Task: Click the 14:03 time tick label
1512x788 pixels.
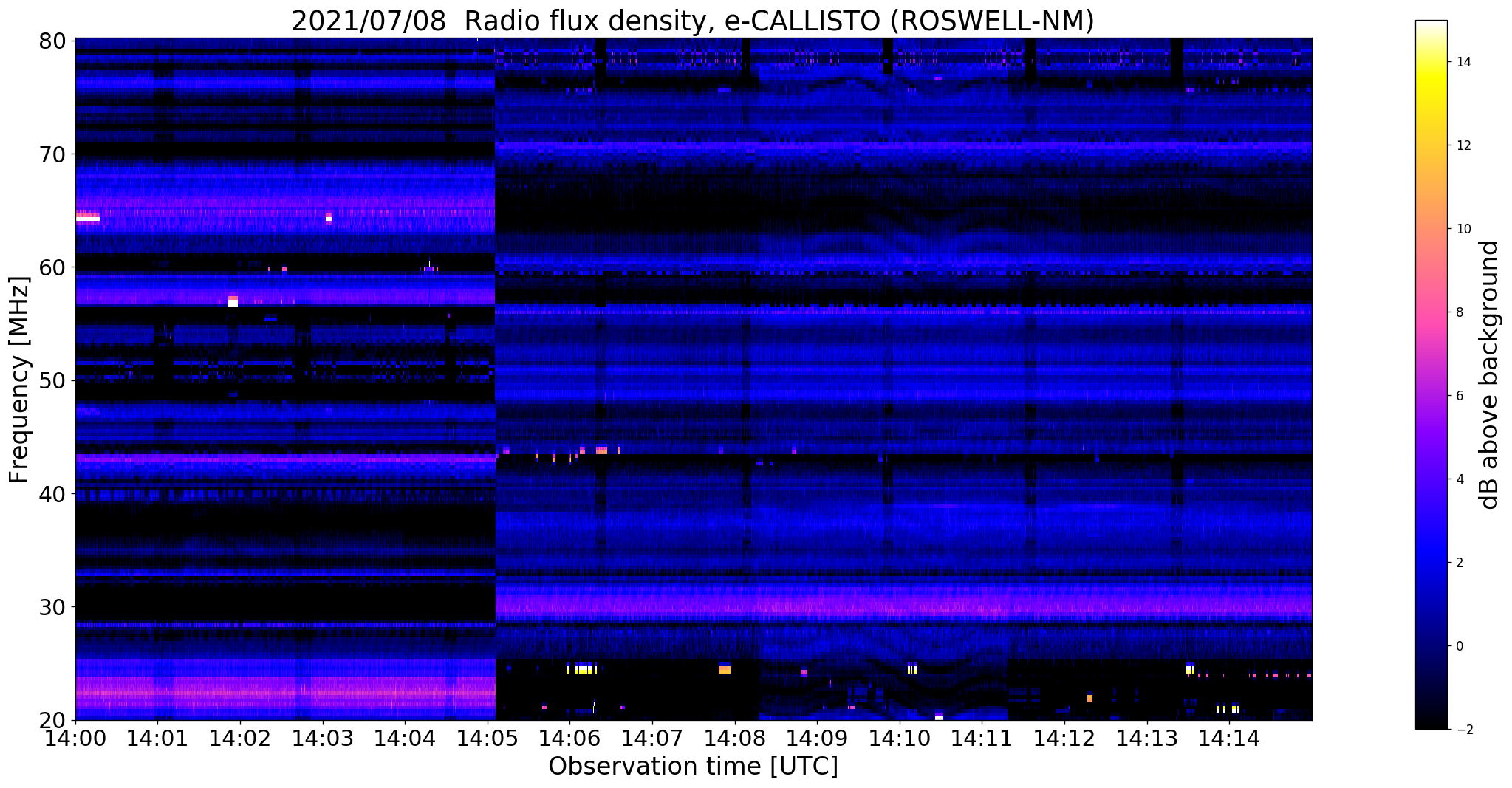Action: coord(321,737)
